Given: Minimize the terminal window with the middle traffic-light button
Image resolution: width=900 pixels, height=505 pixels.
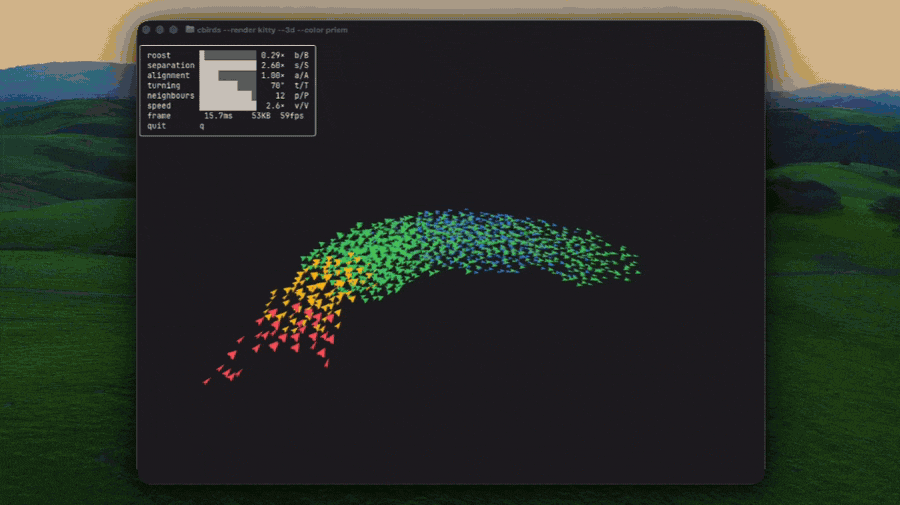Looking at the screenshot, I should click(x=160, y=30).
